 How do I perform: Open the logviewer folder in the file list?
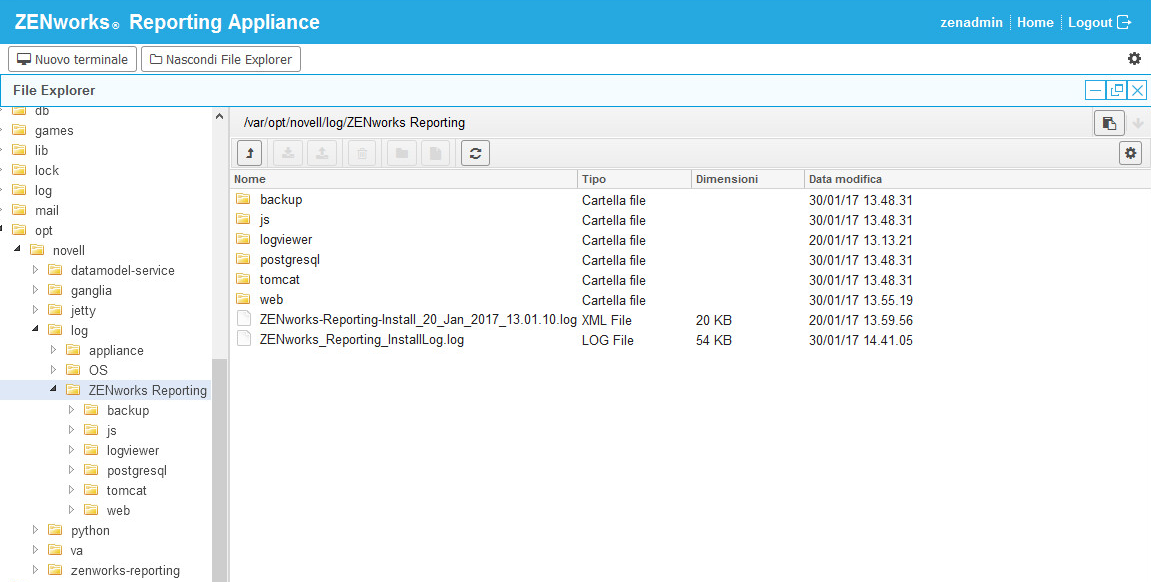(x=285, y=240)
